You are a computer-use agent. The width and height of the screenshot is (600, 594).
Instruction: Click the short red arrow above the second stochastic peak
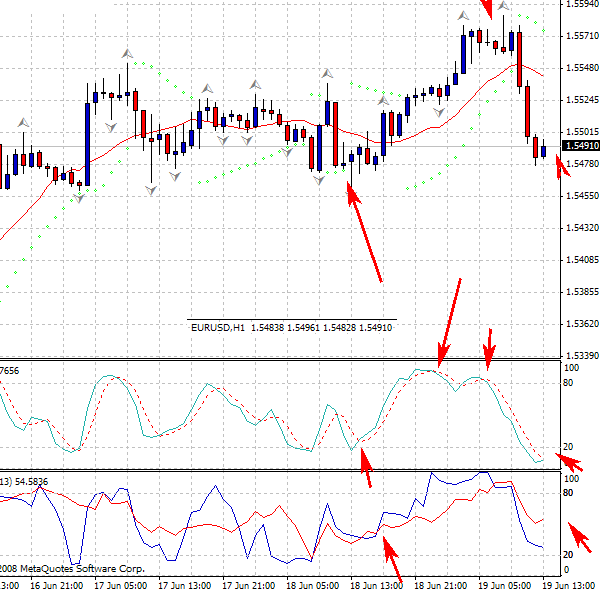(489, 348)
